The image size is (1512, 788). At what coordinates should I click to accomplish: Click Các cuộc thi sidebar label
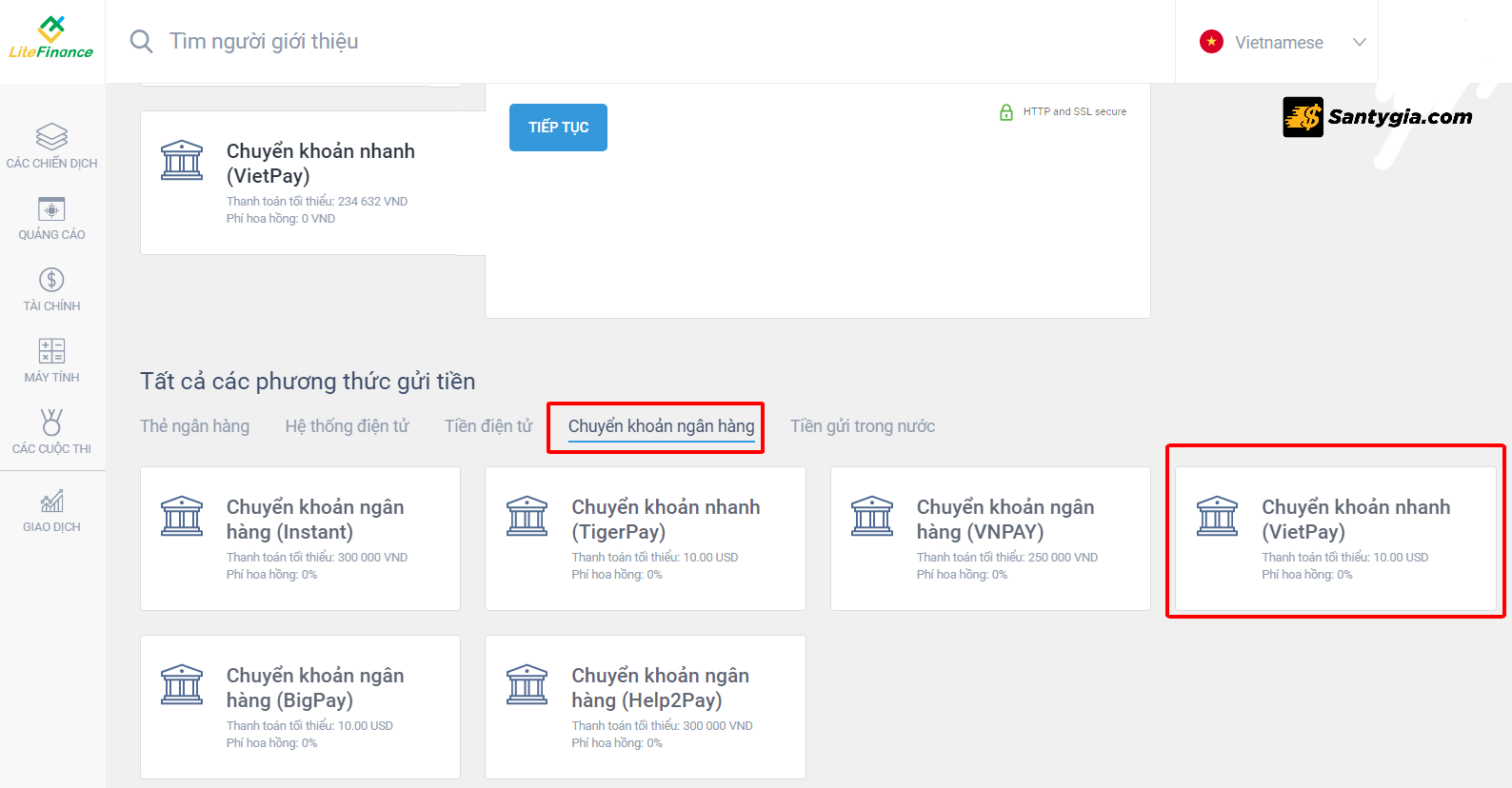click(x=51, y=449)
